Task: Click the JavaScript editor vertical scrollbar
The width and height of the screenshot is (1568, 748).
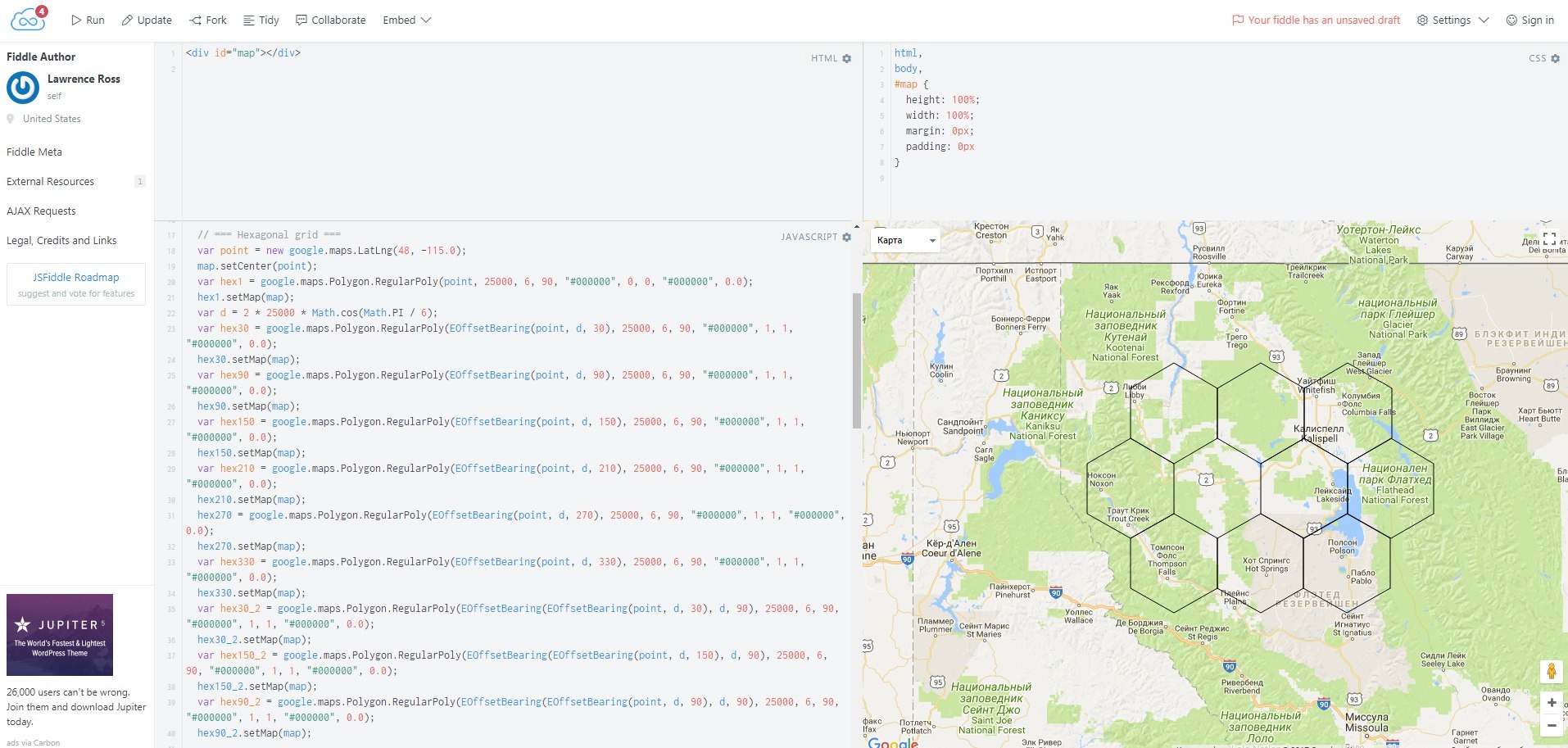Action: (x=857, y=360)
